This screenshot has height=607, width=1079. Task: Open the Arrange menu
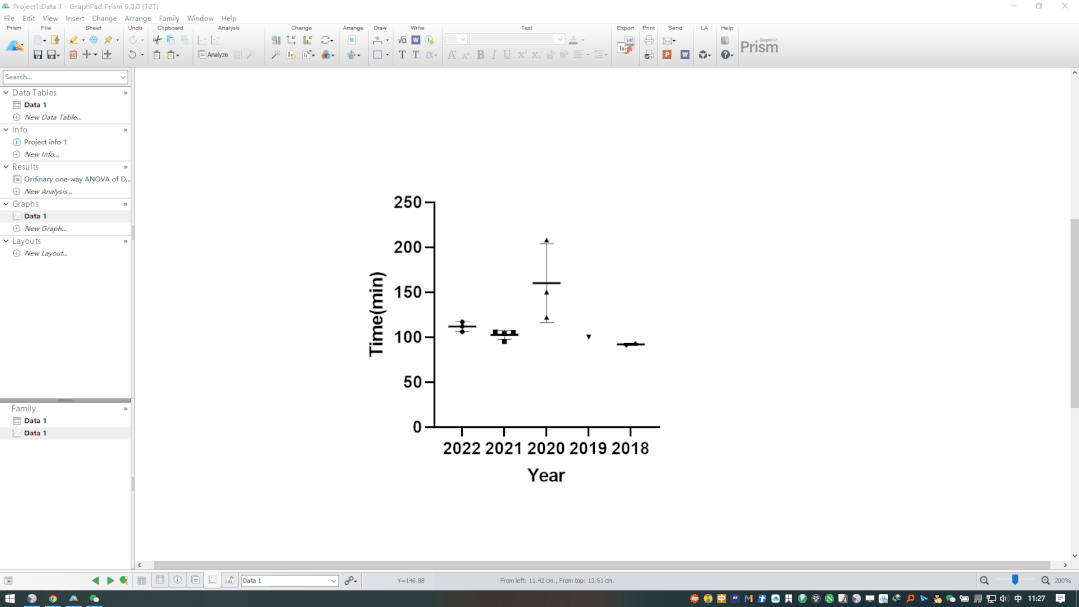tap(137, 18)
